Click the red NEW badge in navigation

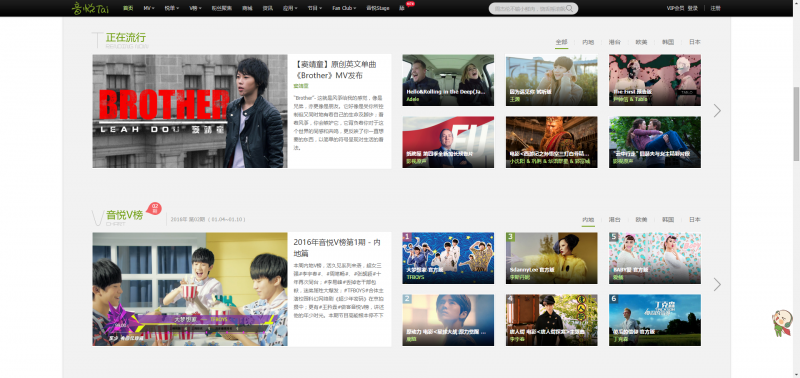click(410, 4)
